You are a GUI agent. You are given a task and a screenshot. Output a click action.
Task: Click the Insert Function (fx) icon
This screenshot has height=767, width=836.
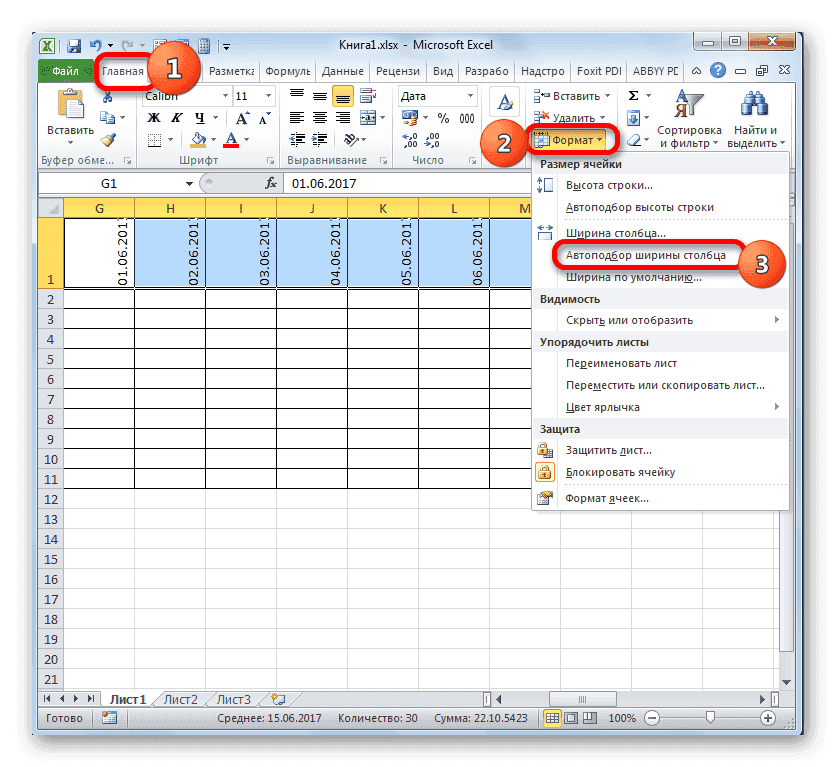270,183
